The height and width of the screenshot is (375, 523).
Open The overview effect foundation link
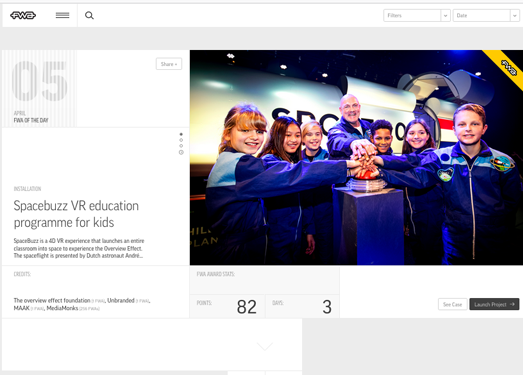(x=52, y=301)
